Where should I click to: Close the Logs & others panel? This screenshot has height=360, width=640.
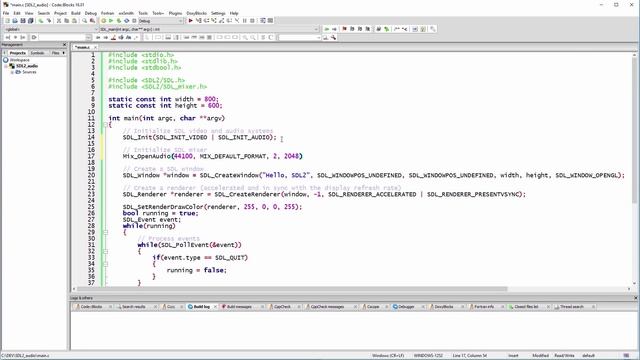click(636, 298)
